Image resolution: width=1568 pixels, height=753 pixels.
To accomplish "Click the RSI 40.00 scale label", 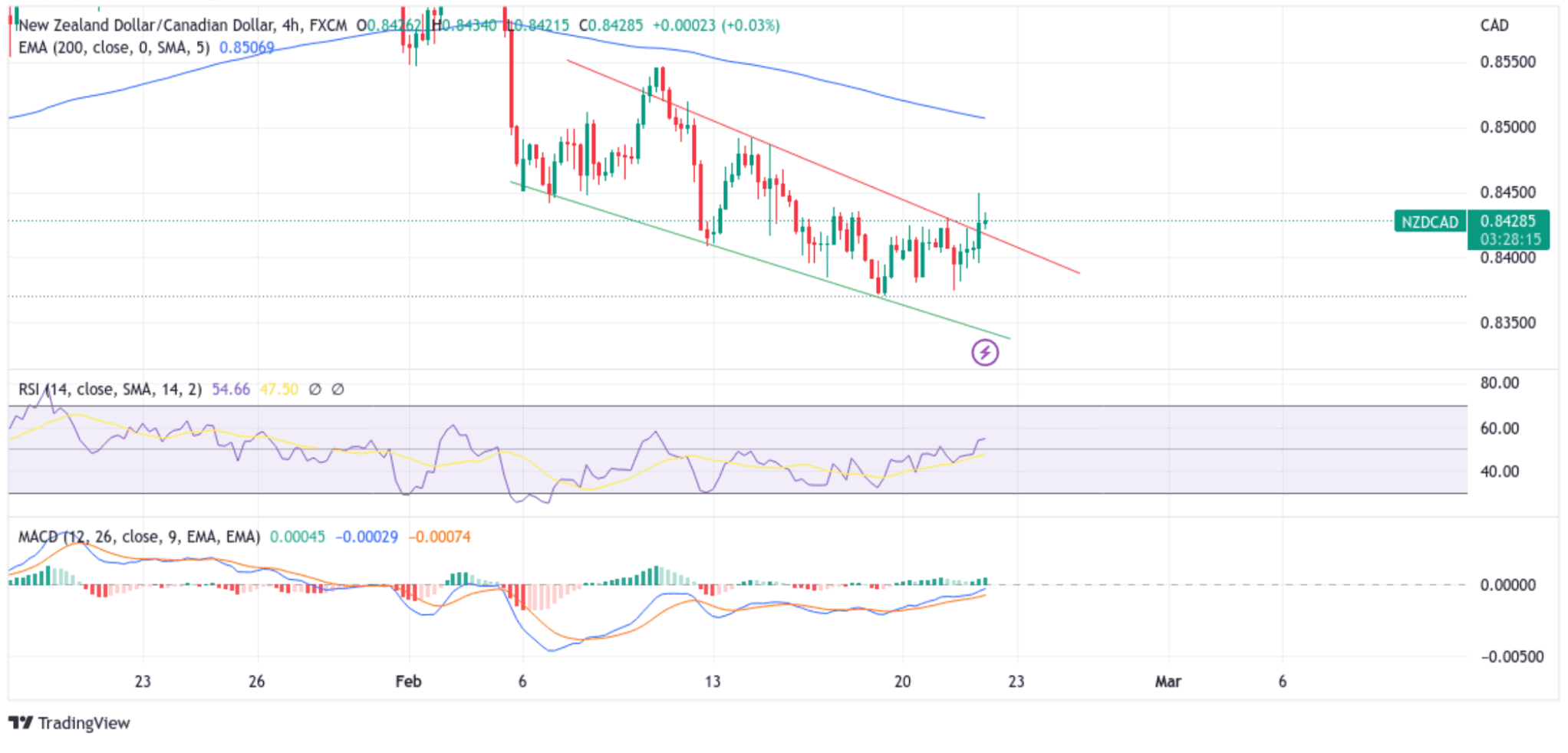I will [1500, 472].
